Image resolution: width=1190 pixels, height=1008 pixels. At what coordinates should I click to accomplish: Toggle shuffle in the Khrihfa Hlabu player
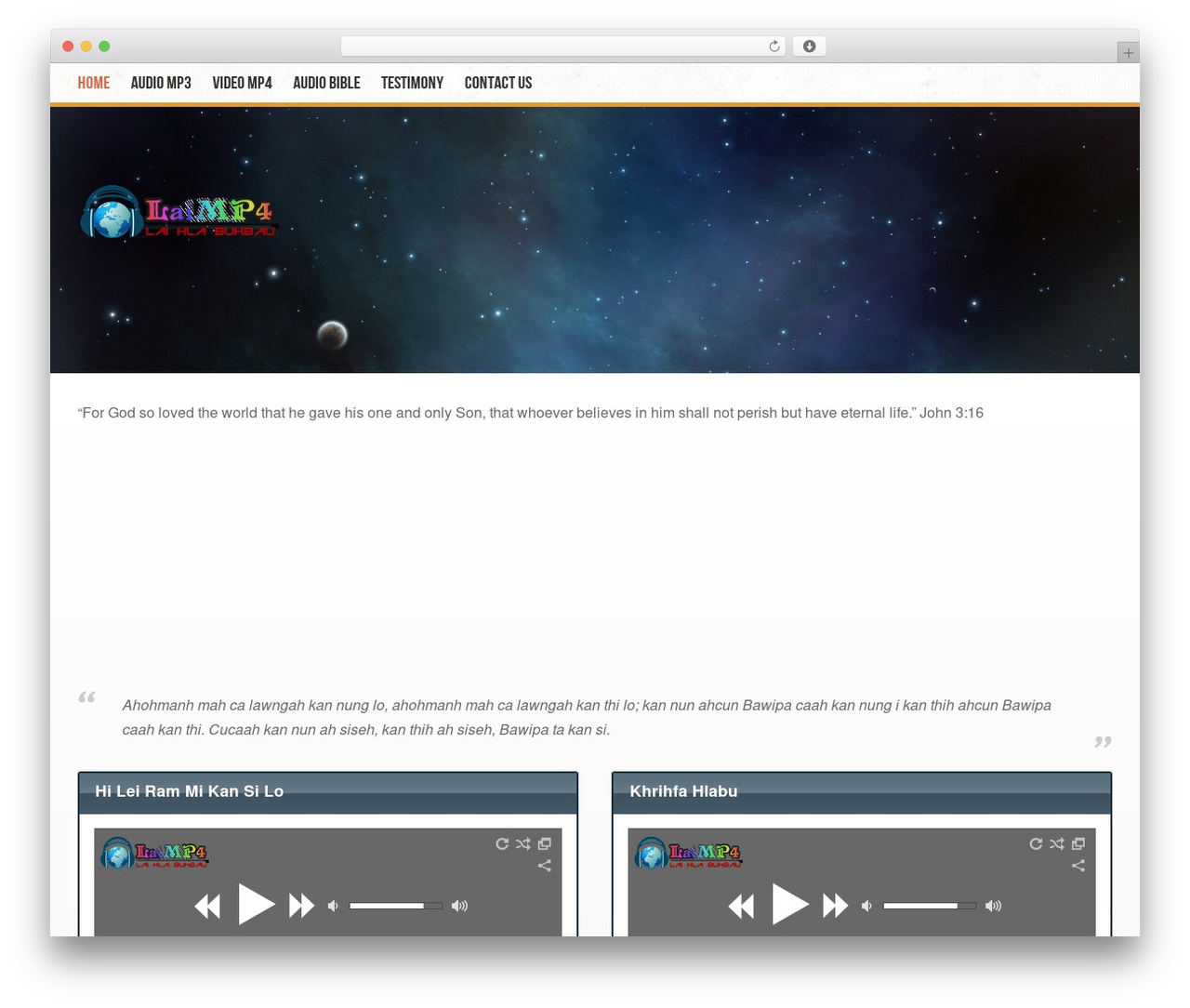pos(1057,843)
